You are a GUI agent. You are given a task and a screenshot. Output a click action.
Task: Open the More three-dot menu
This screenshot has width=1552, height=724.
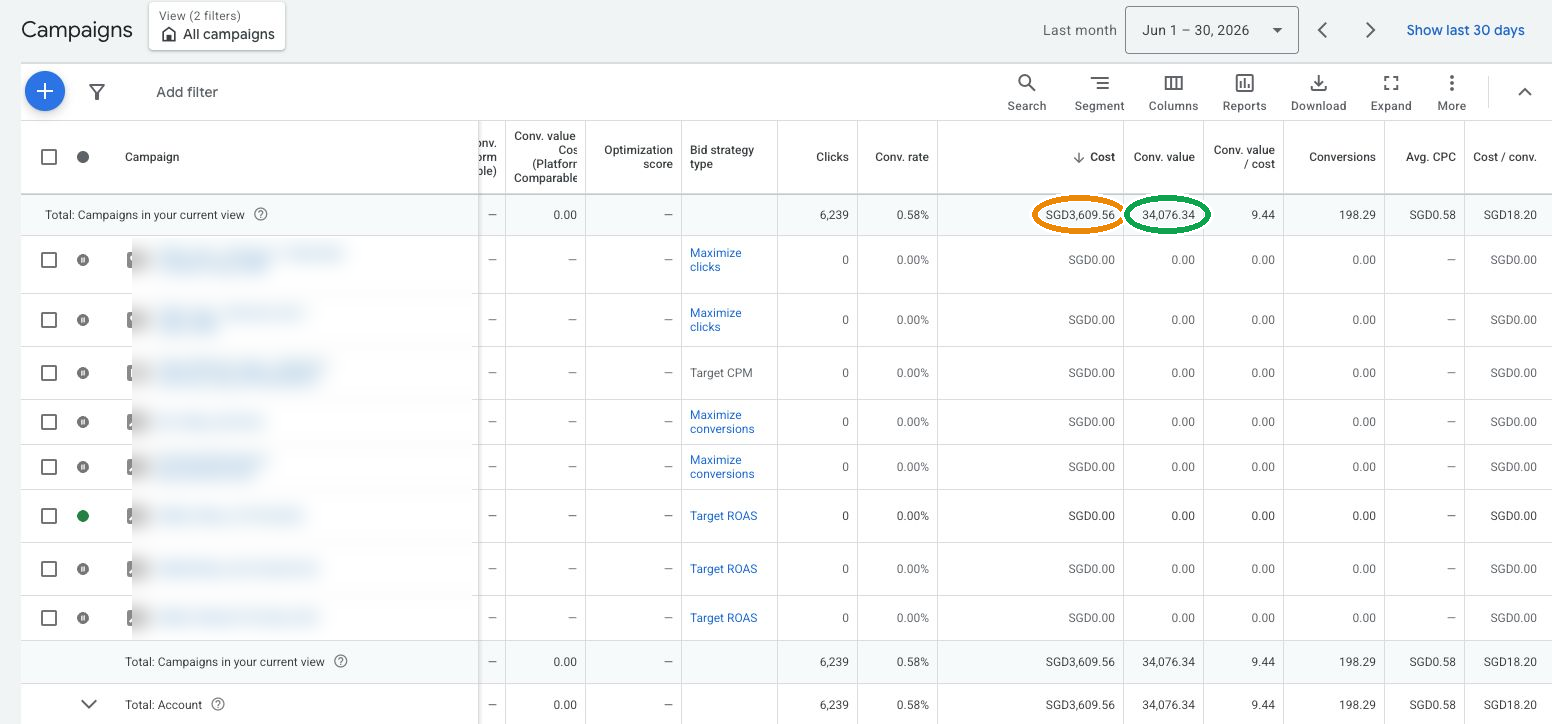[1451, 92]
